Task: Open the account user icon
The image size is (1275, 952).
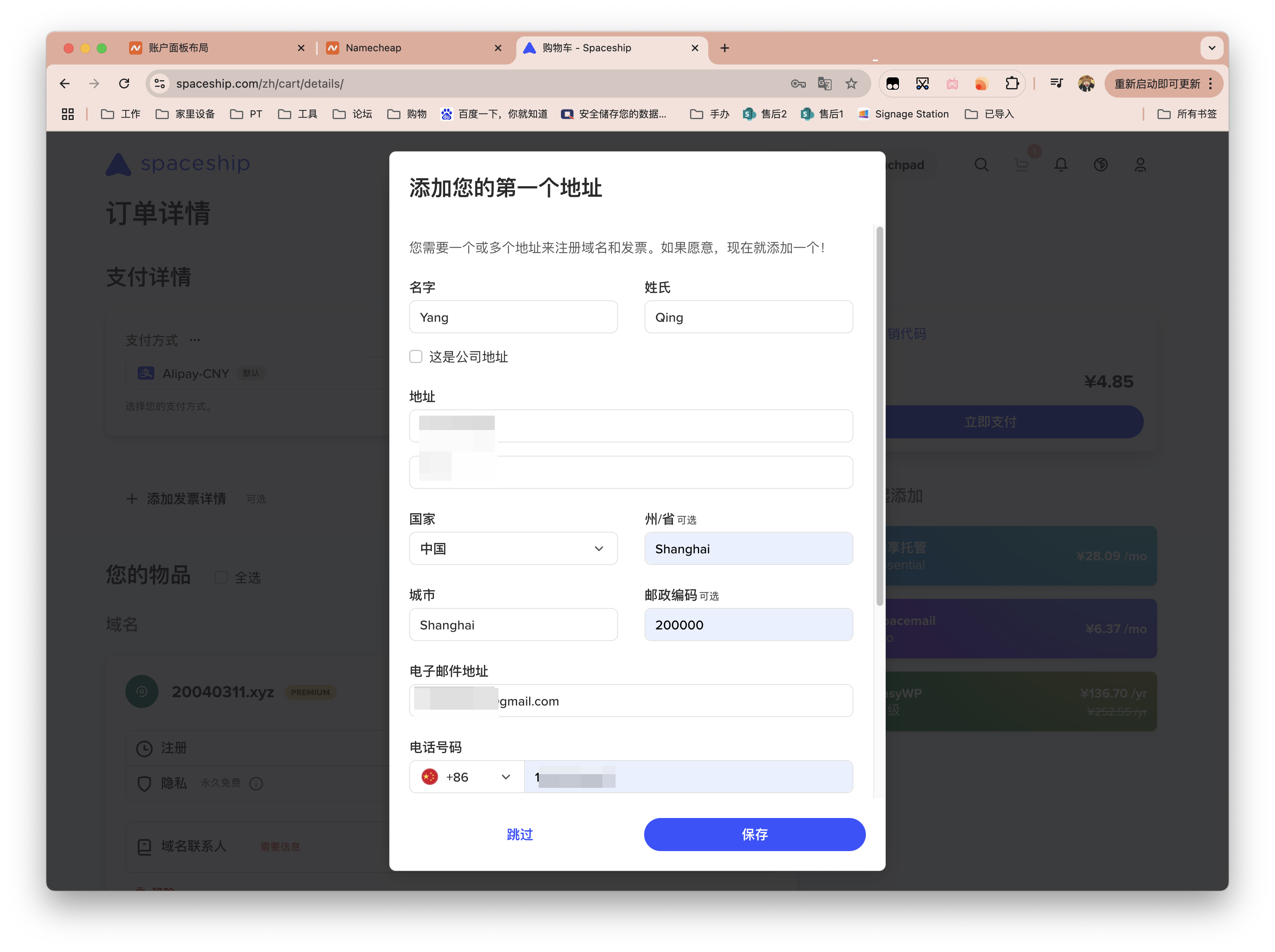Action: pos(1140,165)
